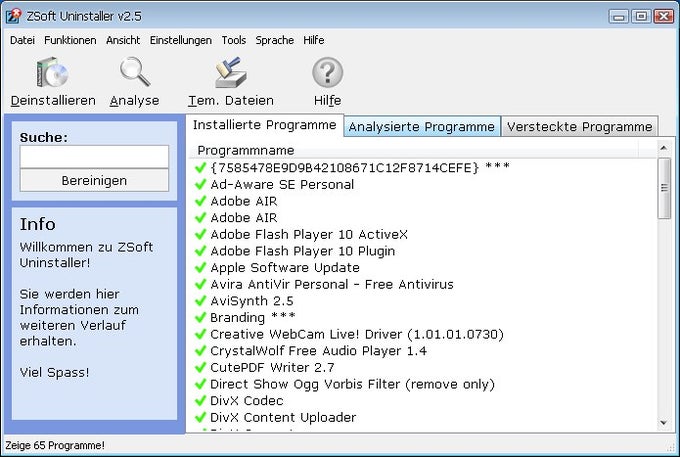680x457 pixels.
Task: Open the Einstellungen menu
Action: coord(181,40)
